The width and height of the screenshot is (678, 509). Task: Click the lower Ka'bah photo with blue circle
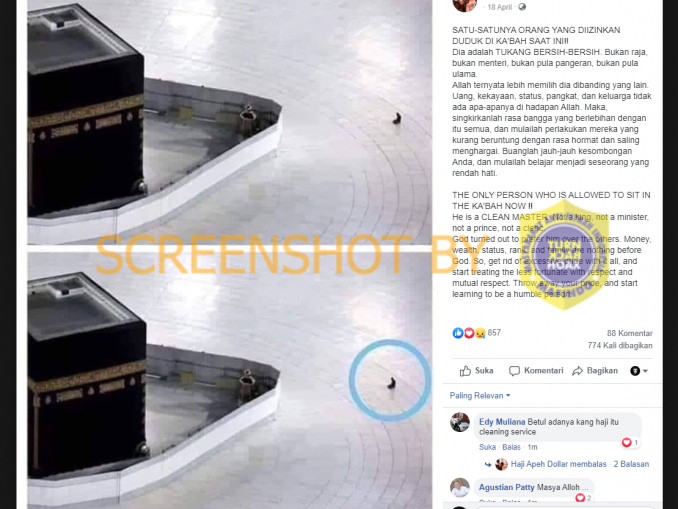pos(230,381)
